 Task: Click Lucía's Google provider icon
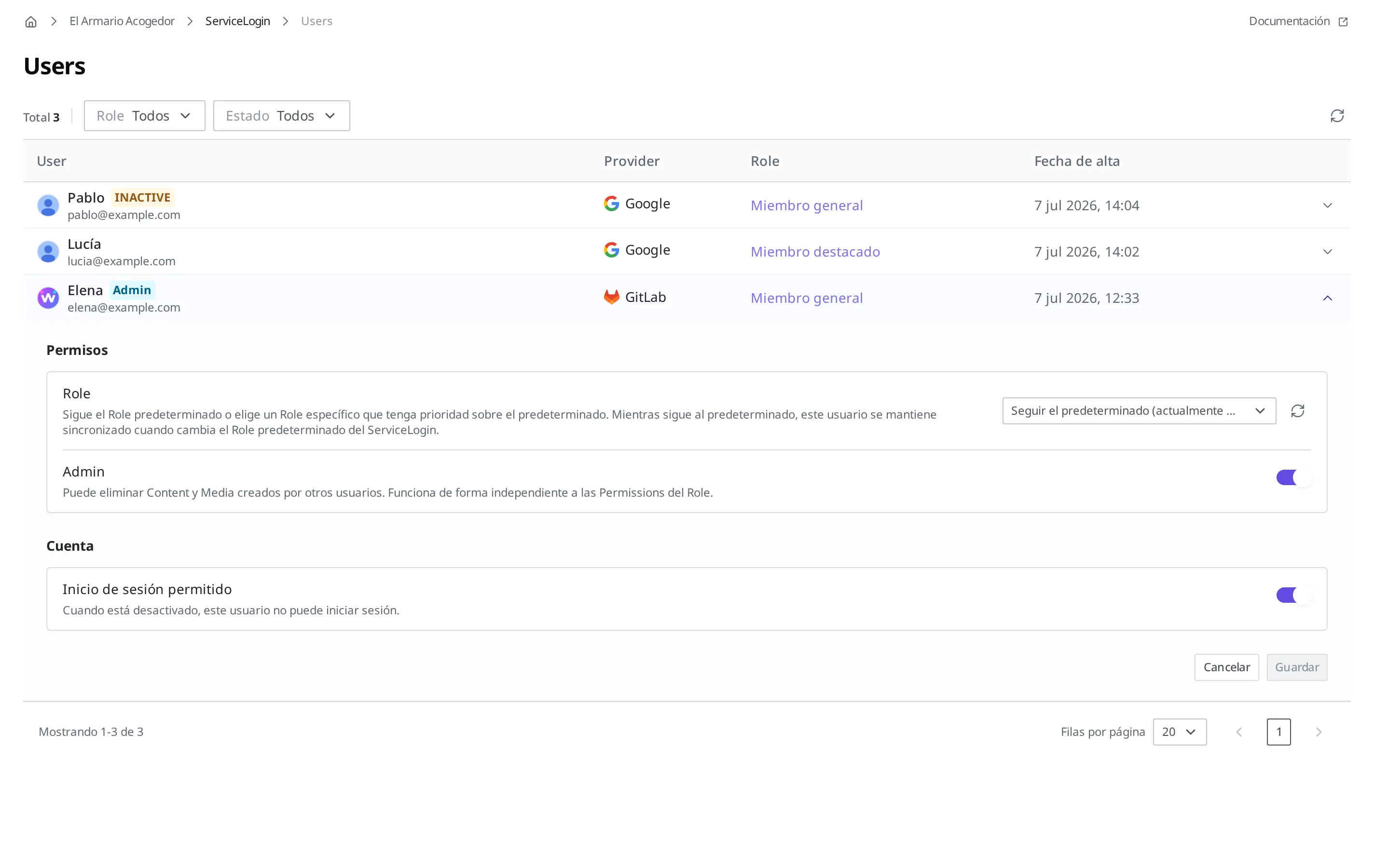click(x=611, y=250)
